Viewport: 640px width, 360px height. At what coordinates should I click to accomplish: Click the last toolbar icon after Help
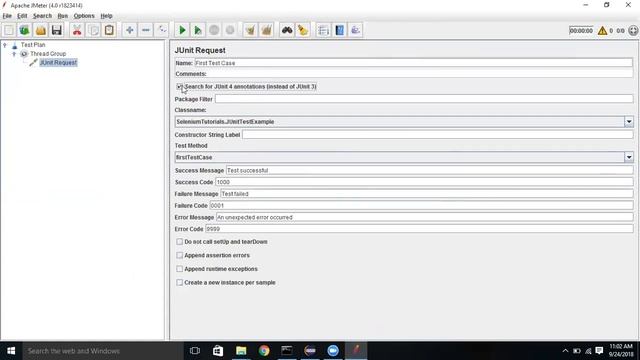tap(356, 30)
